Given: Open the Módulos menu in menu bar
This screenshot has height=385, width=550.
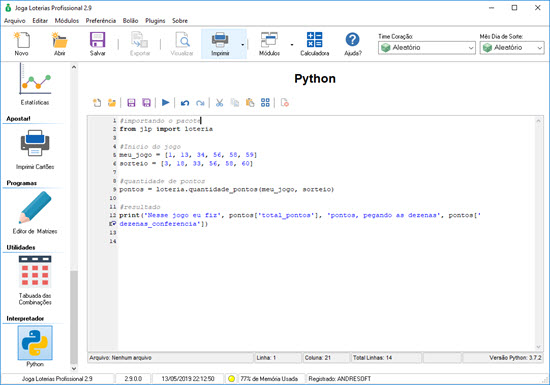Looking at the screenshot, I should (67, 21).
